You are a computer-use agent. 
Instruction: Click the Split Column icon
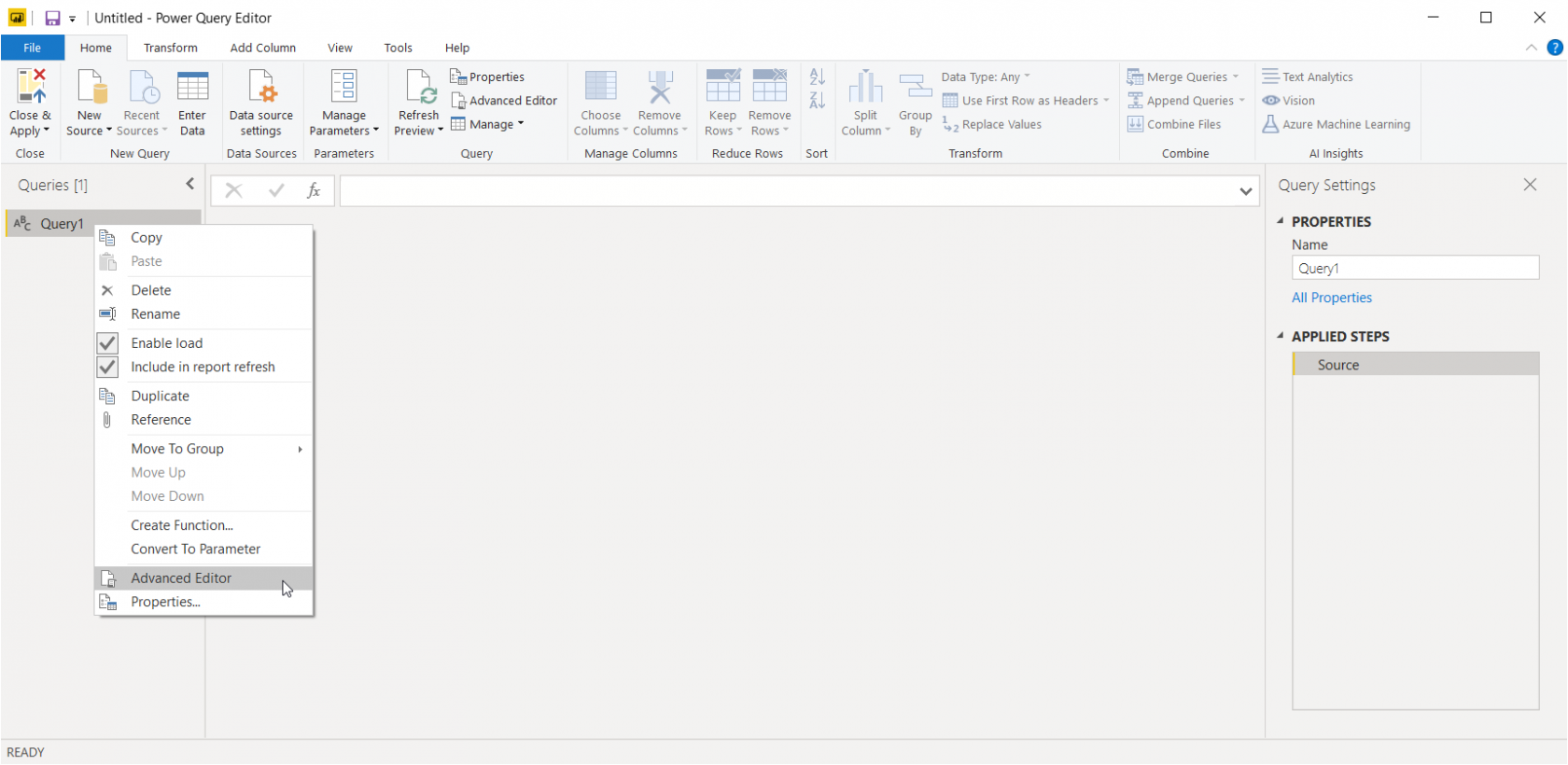point(865,86)
